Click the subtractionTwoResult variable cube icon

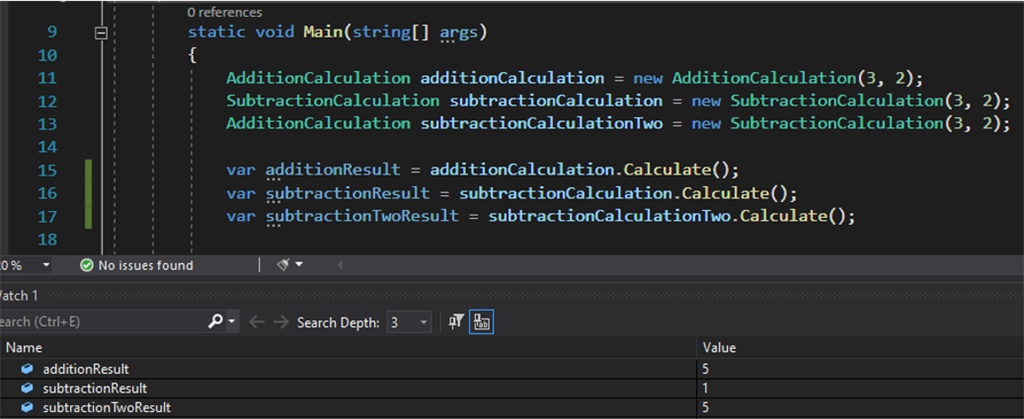pos(27,408)
